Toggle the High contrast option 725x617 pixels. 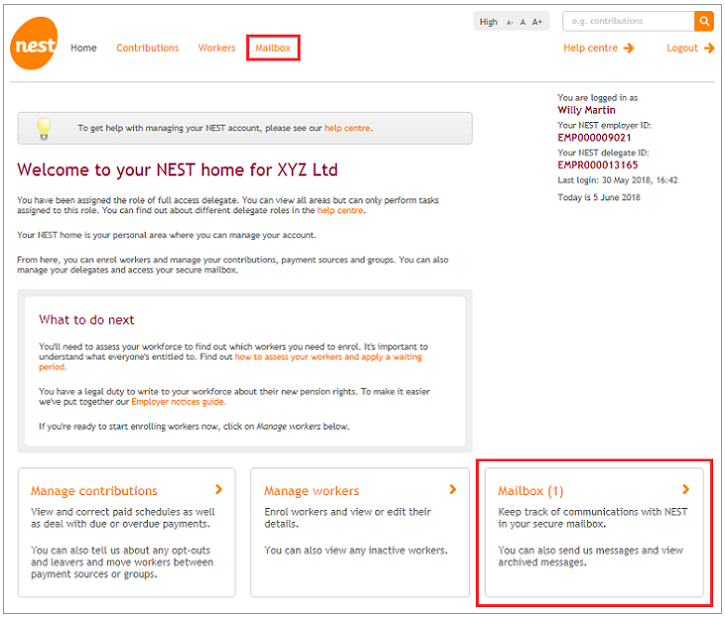(x=488, y=22)
